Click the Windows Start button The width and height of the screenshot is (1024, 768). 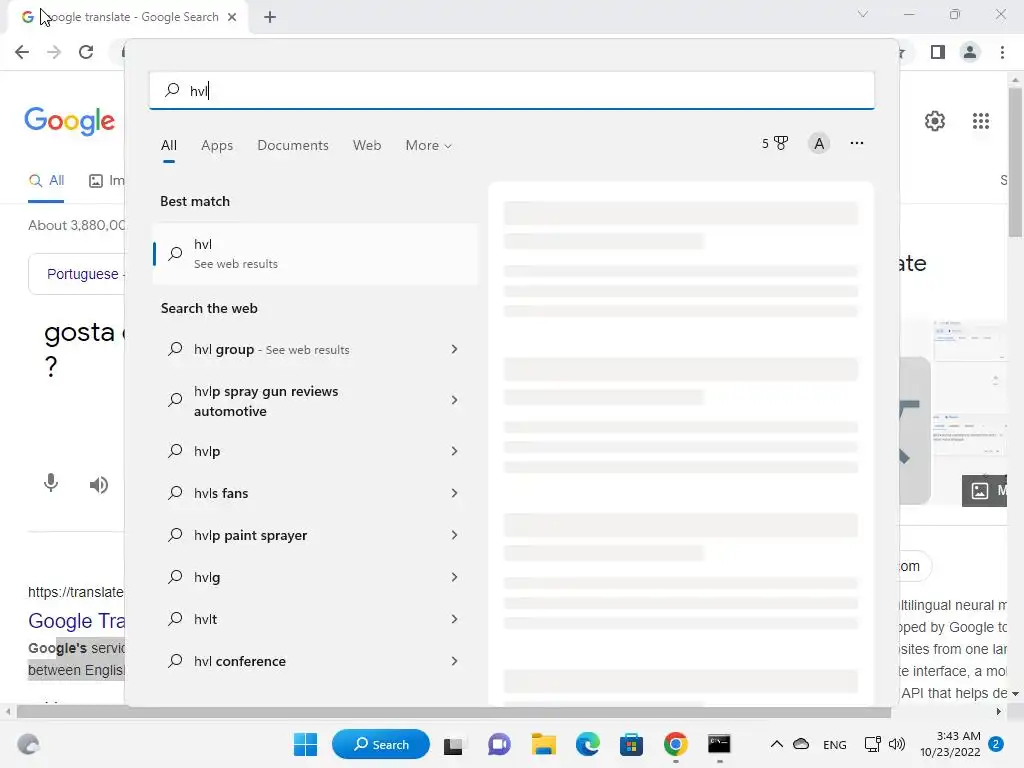point(305,744)
